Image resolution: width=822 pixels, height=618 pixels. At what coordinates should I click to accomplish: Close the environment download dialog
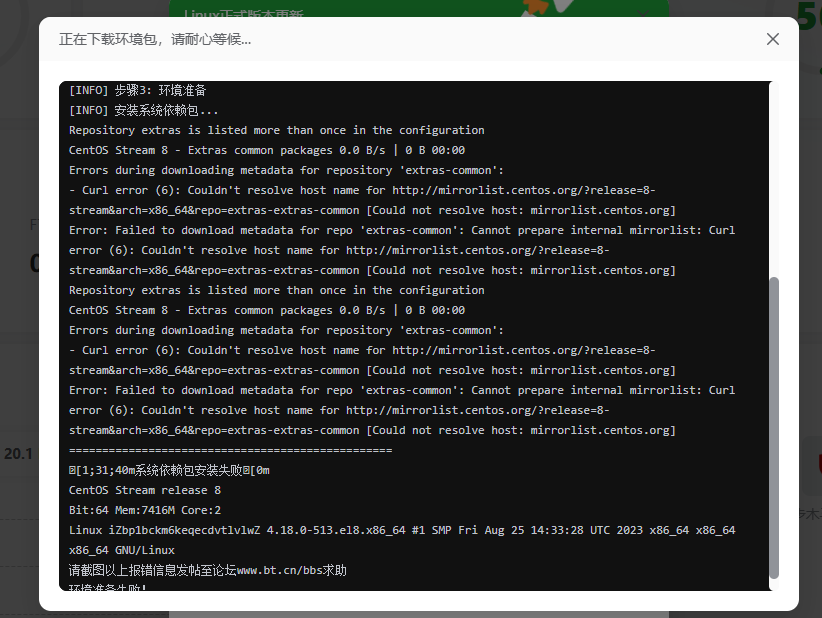click(x=772, y=38)
